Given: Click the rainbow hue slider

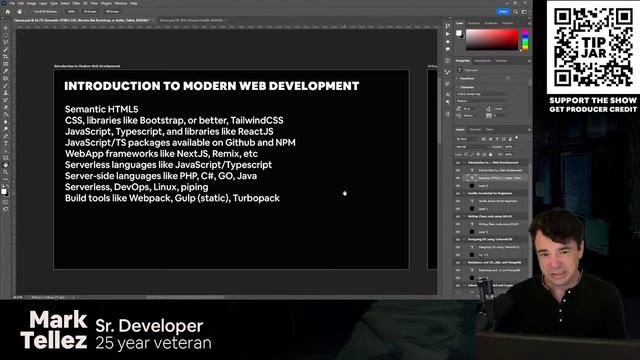Looking at the screenshot, I should (525, 40).
